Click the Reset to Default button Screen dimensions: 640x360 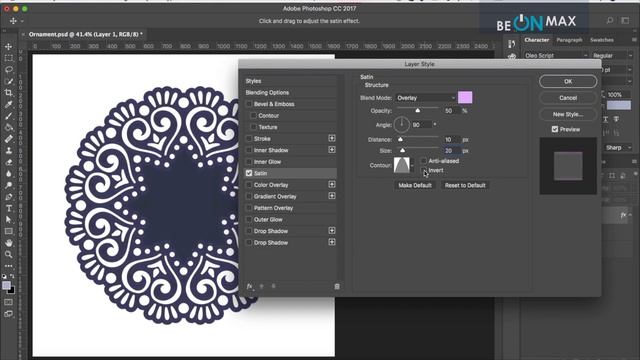click(x=465, y=185)
